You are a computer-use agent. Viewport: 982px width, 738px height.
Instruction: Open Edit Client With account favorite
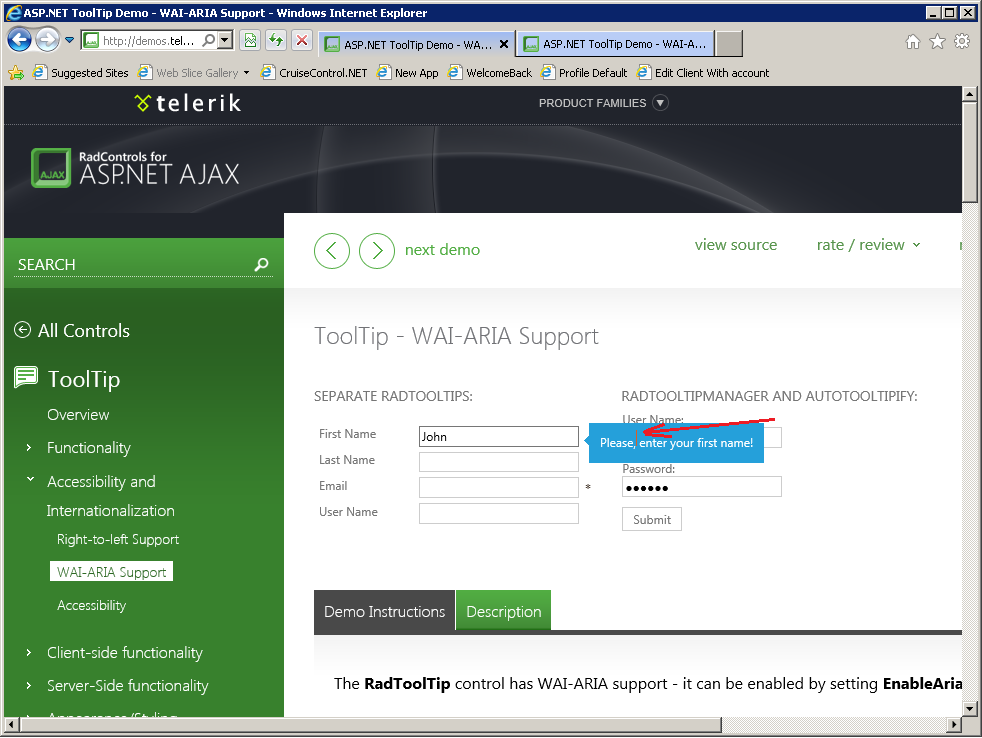[703, 73]
